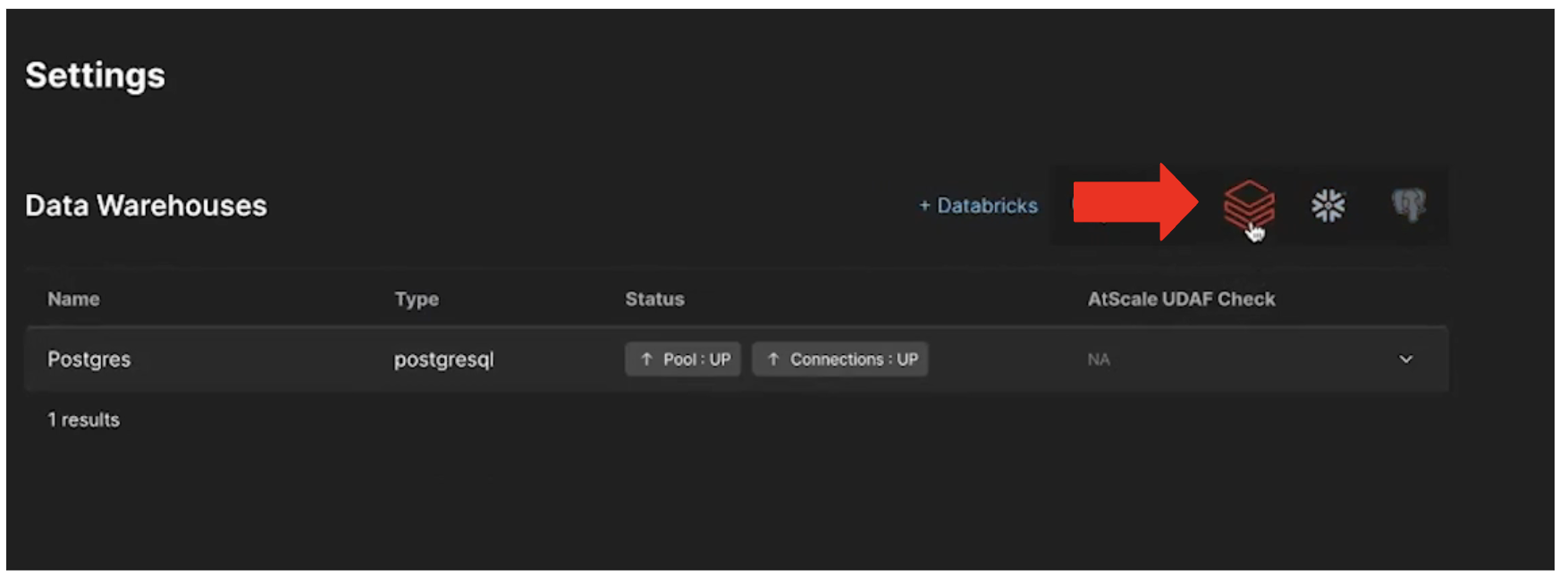Click the AtScale UDAF Check header
Image resolution: width=1568 pixels, height=583 pixels.
(1181, 300)
